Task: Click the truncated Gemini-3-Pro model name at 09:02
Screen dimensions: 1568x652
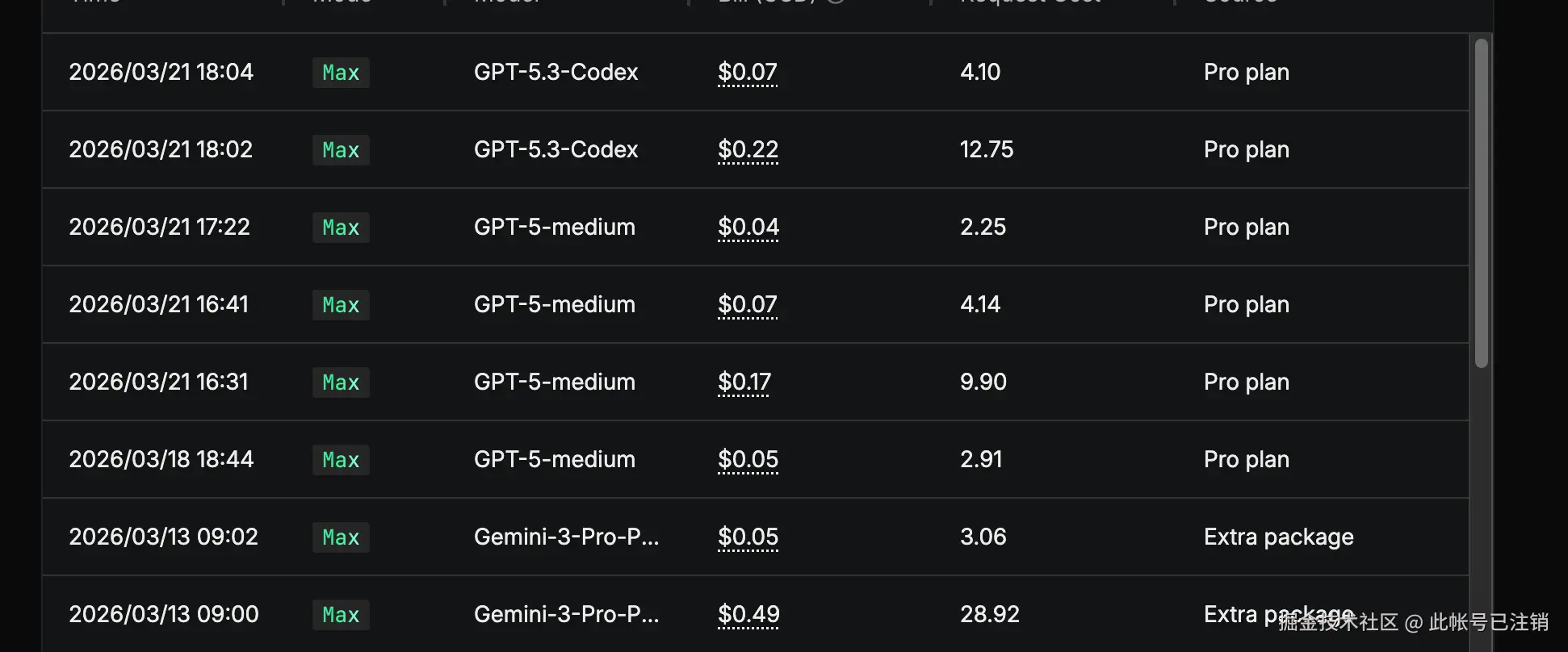Action: (566, 537)
